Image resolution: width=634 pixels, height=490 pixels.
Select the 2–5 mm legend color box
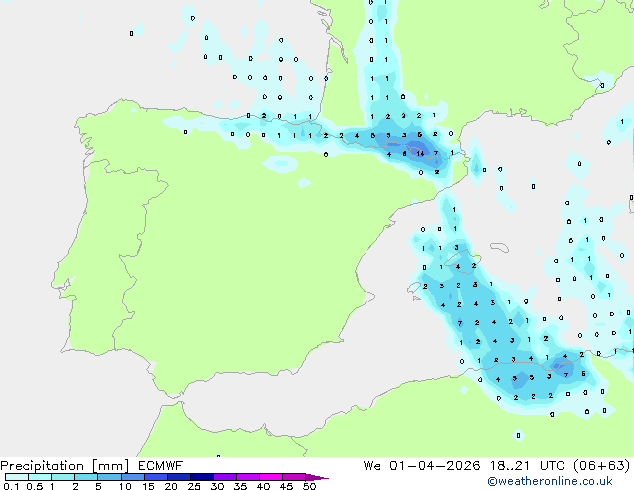coord(86,477)
